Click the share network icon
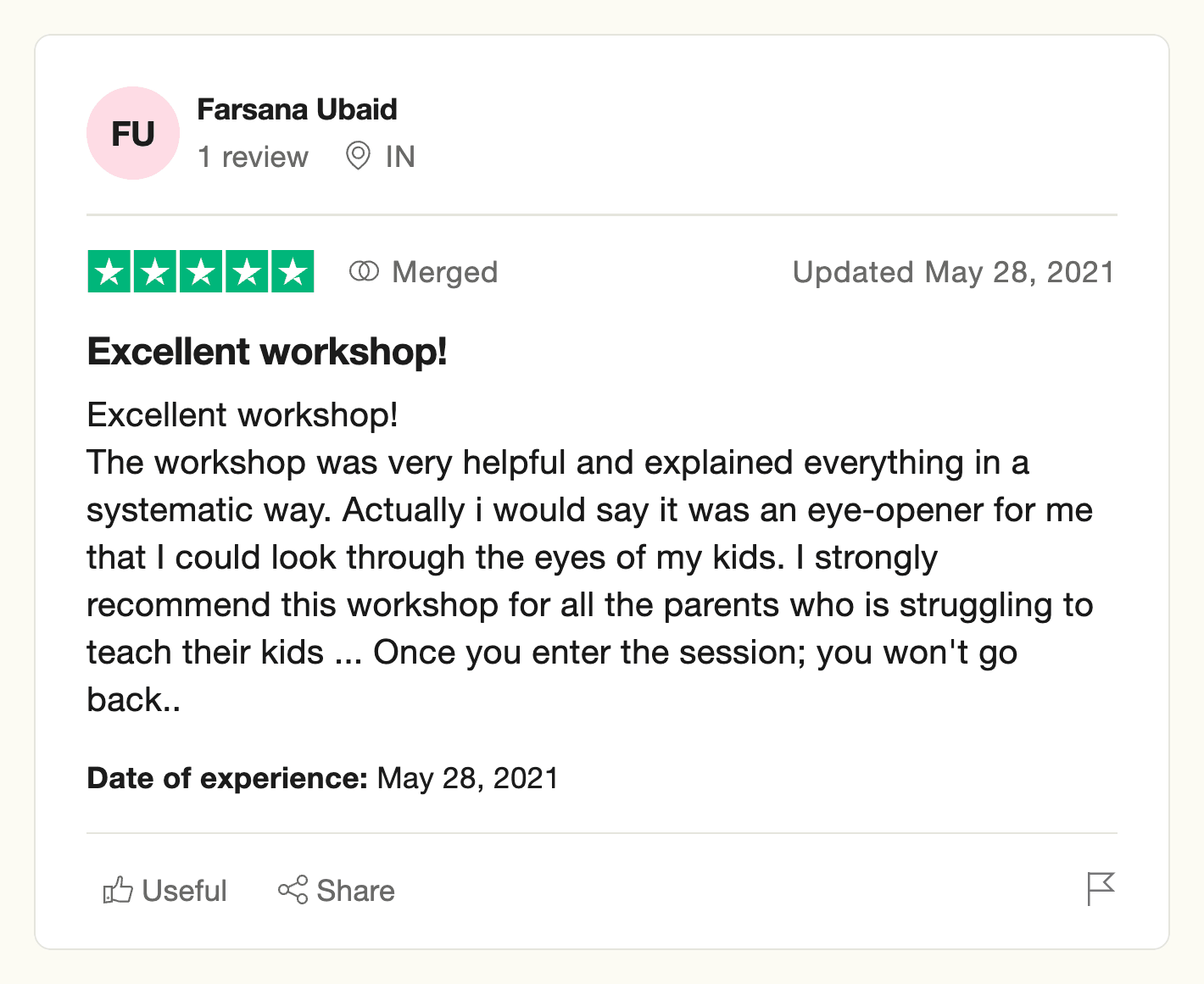The image size is (1204, 984). pos(293,890)
